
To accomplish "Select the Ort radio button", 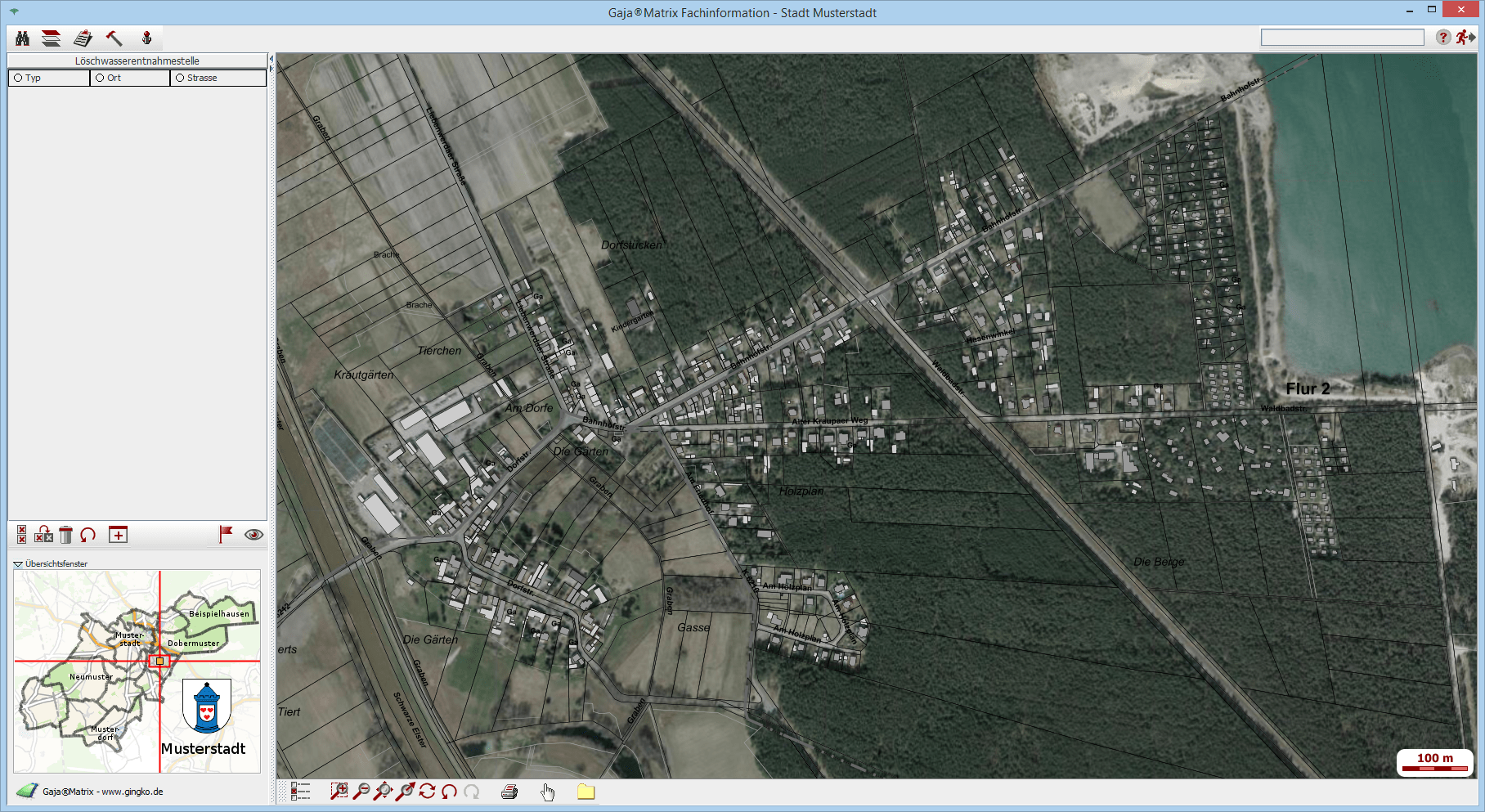I will click(100, 78).
